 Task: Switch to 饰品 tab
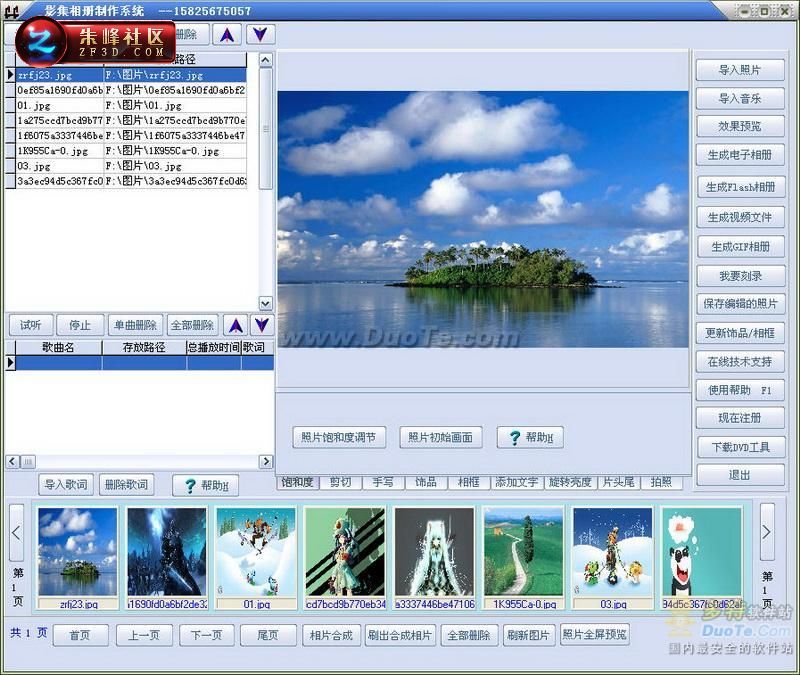[x=426, y=482]
